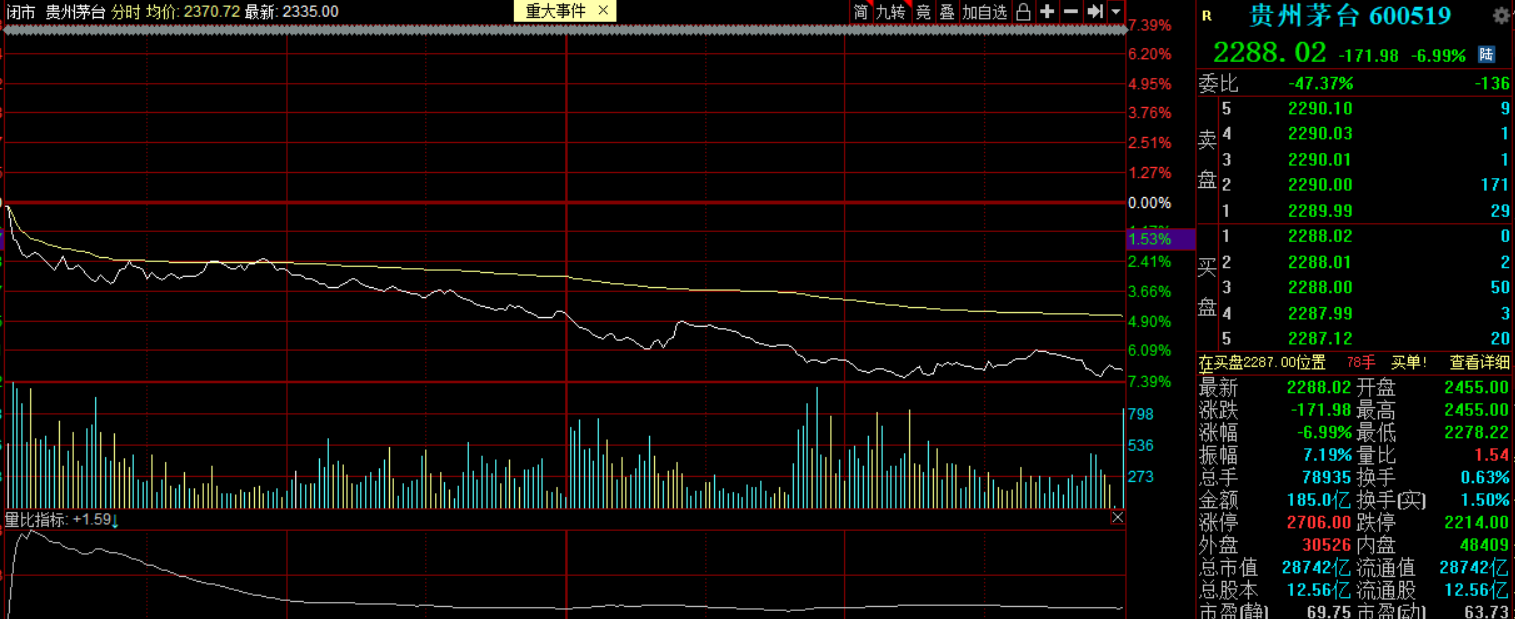The image size is (1515, 619).
Task: Click the 涨幅 value -6.99% in details
Action: (1325, 433)
